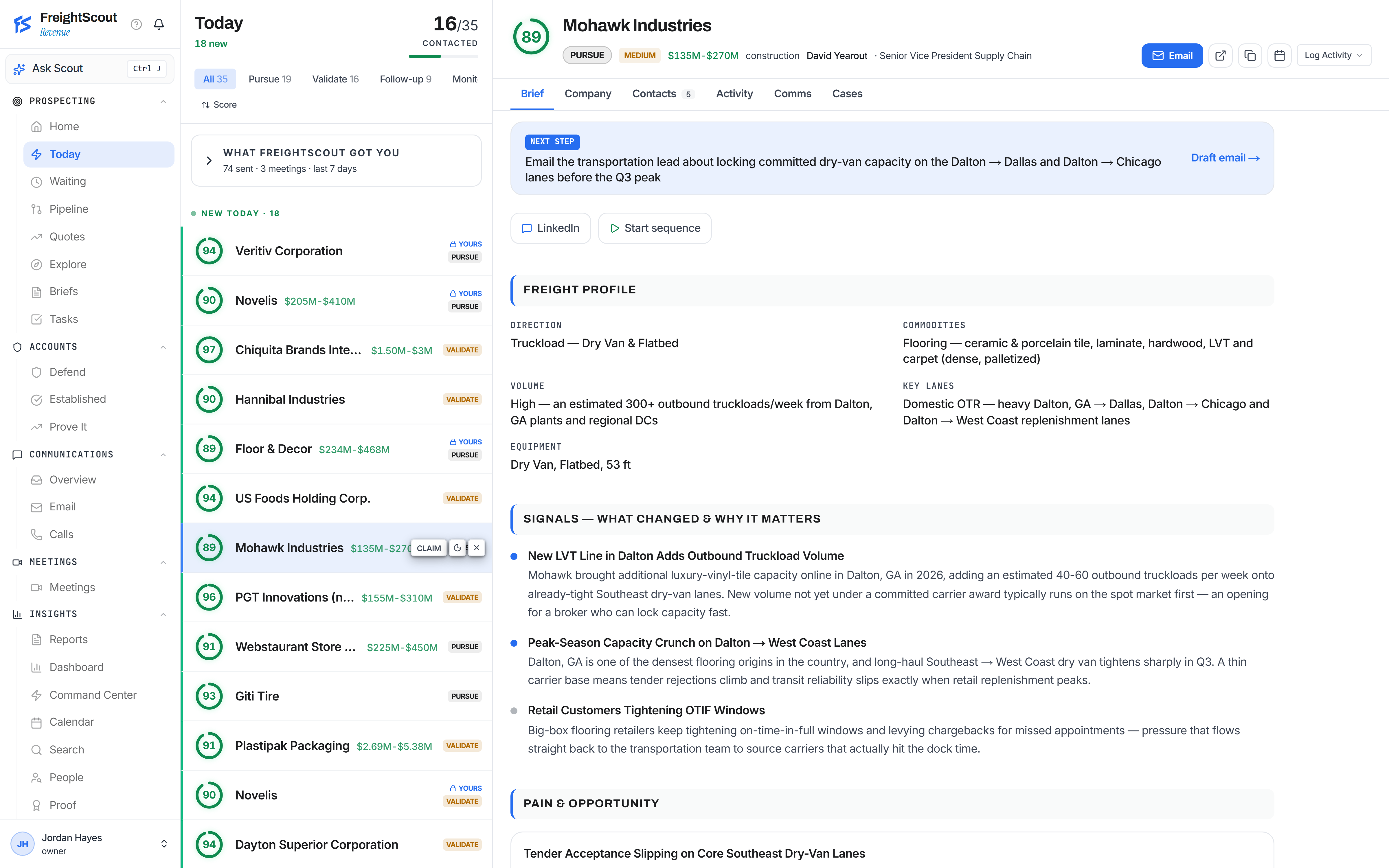Image resolution: width=1389 pixels, height=868 pixels.
Task: Click the Start sequence button
Action: pyautogui.click(x=654, y=229)
